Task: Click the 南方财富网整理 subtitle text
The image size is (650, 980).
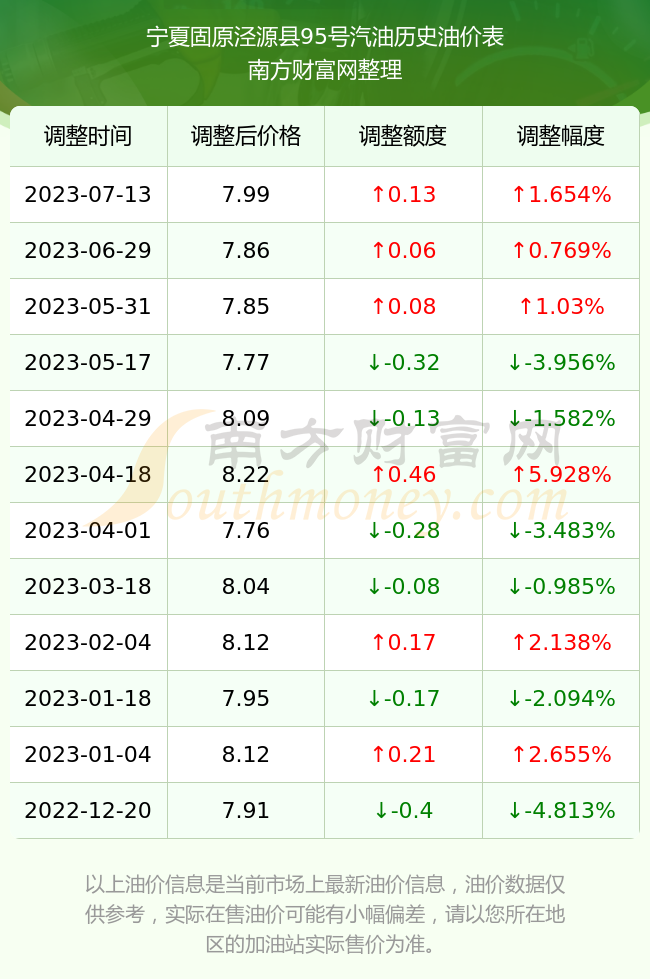Action: click(325, 70)
